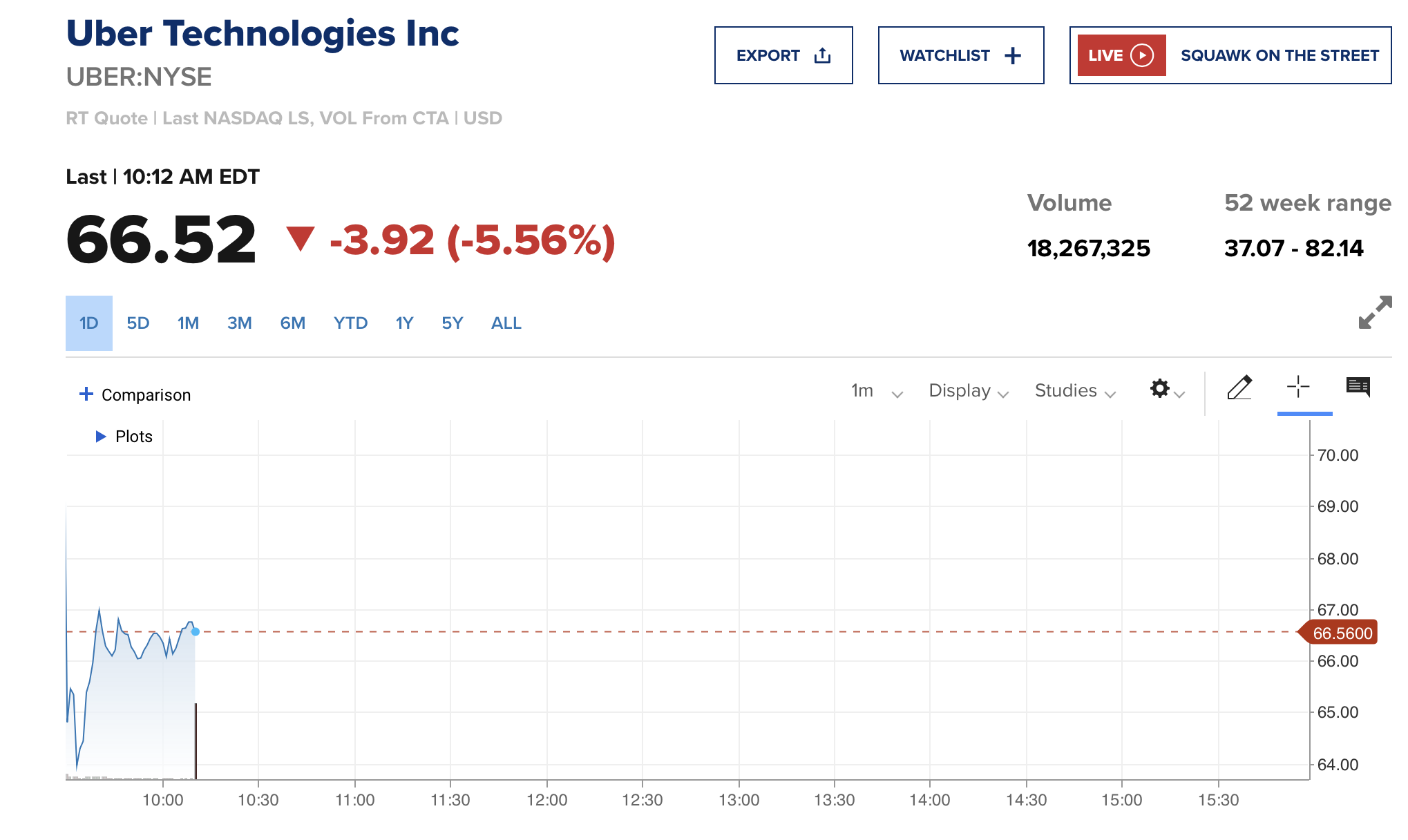The image size is (1408, 840).
Task: Click the Watchlist plus icon
Action: click(x=1013, y=55)
